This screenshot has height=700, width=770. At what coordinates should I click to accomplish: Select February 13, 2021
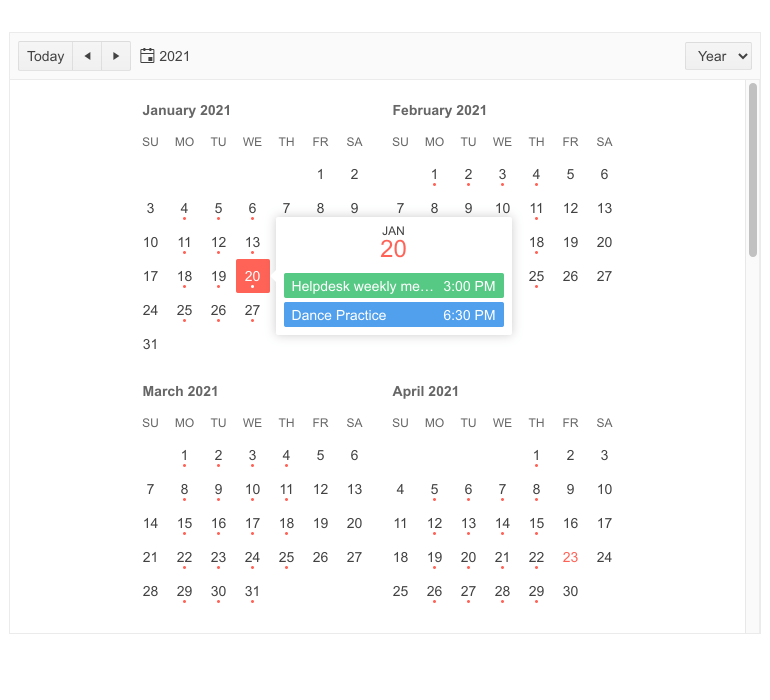(x=605, y=208)
